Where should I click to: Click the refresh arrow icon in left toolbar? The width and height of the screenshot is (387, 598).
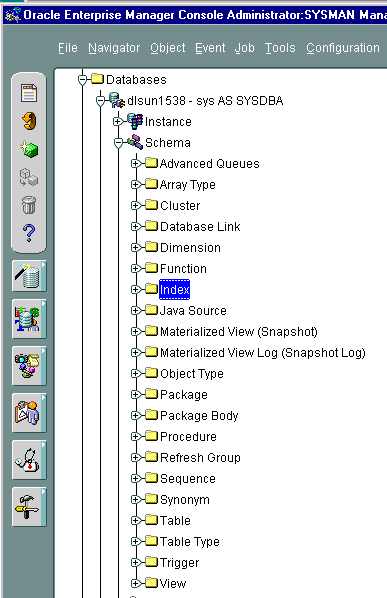(x=29, y=121)
